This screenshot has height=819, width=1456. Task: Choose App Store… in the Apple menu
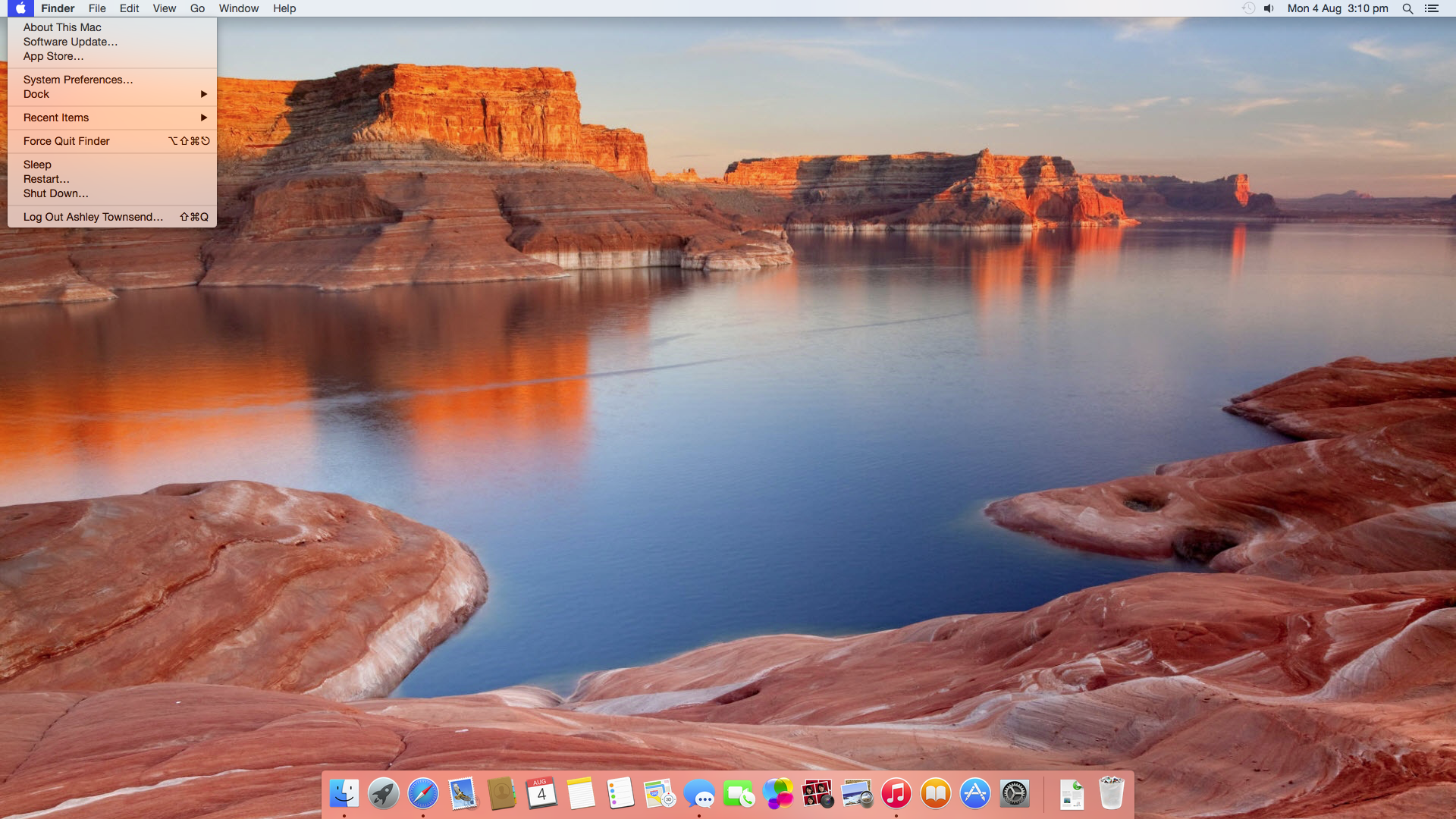[x=112, y=56]
